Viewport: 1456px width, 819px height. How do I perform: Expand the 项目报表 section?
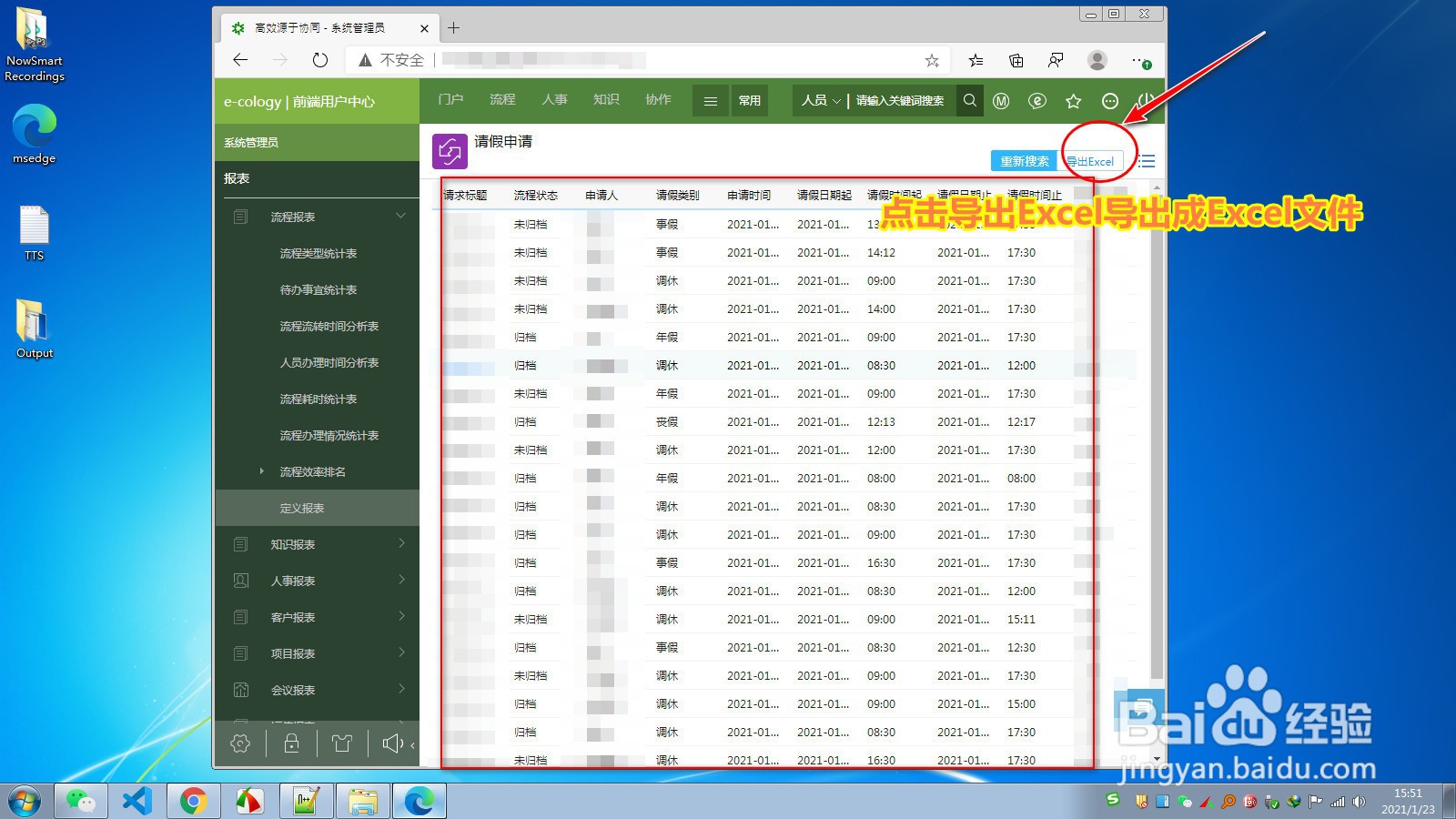pos(401,653)
